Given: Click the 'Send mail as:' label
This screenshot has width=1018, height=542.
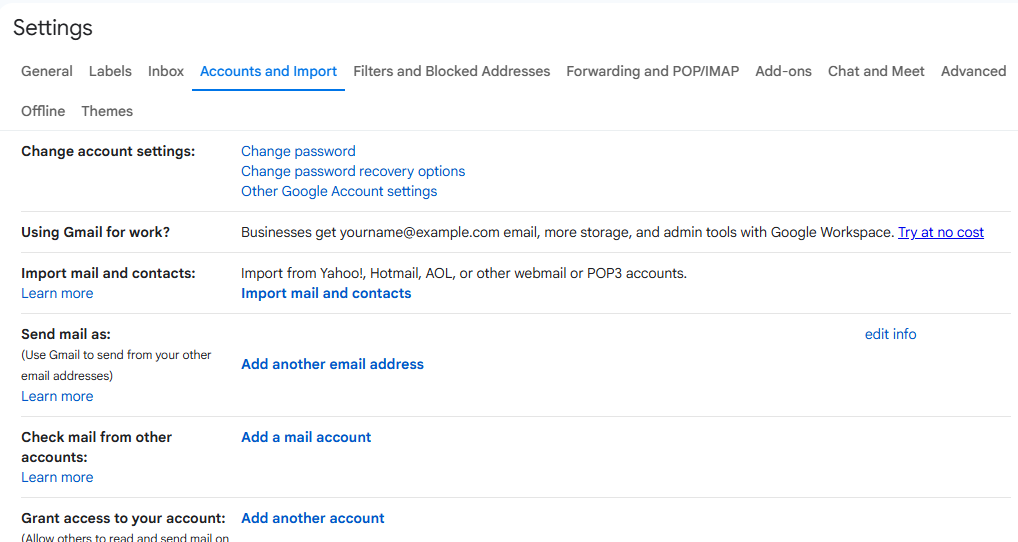Looking at the screenshot, I should tap(66, 334).
